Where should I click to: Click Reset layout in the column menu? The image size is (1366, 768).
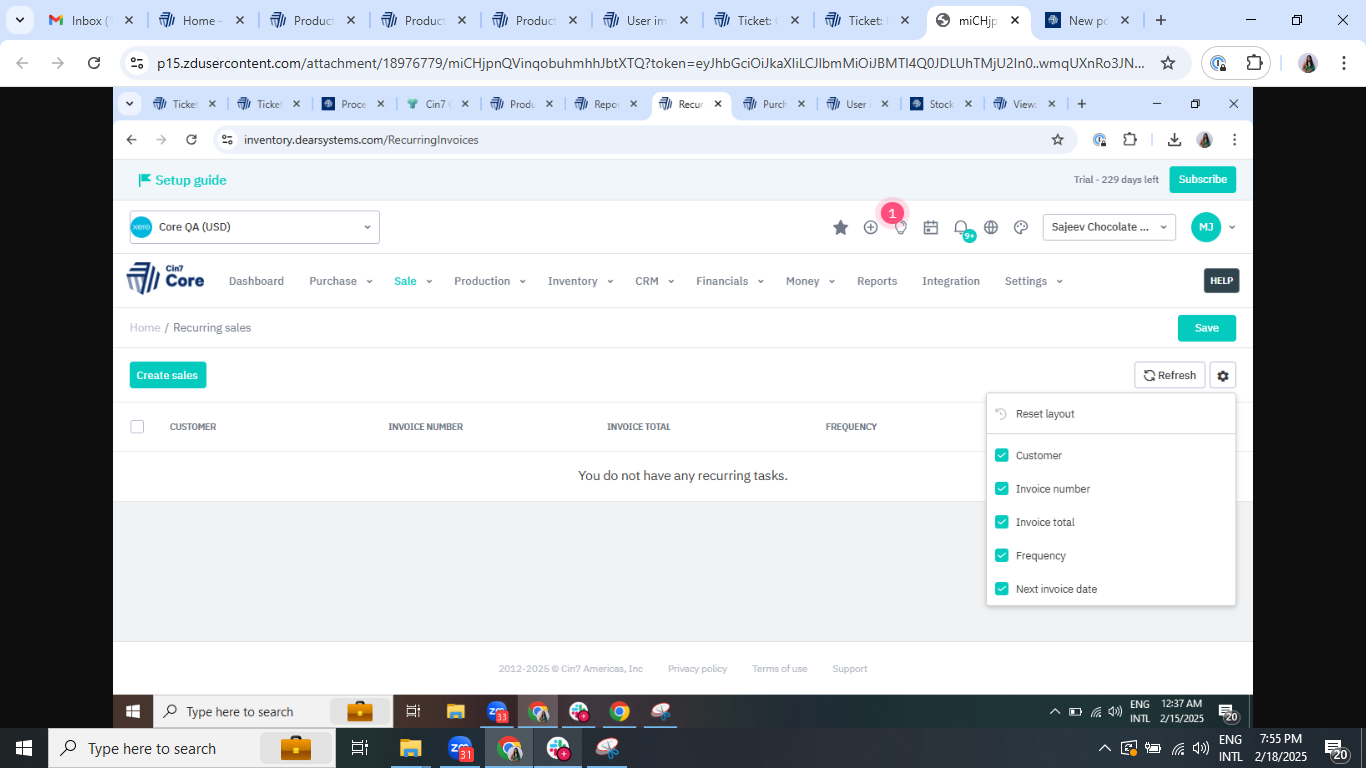[x=1045, y=414]
